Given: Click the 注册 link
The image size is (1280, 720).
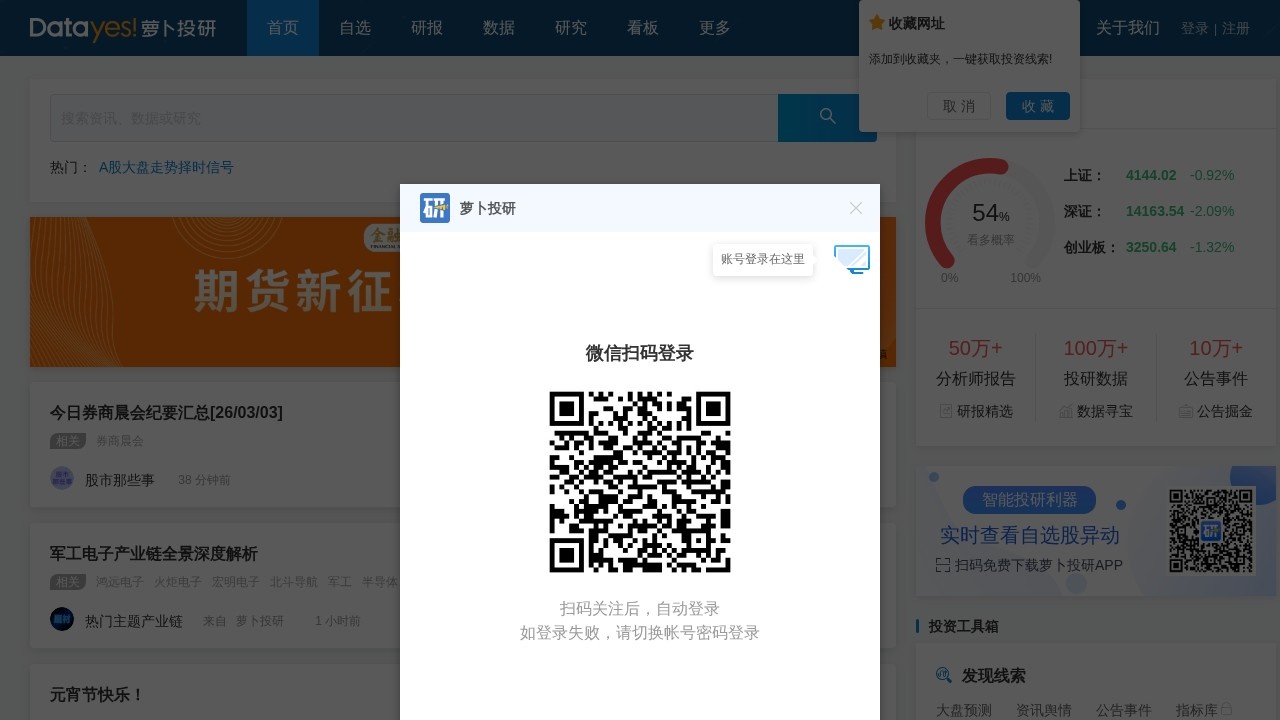Looking at the screenshot, I should click(x=1236, y=28).
